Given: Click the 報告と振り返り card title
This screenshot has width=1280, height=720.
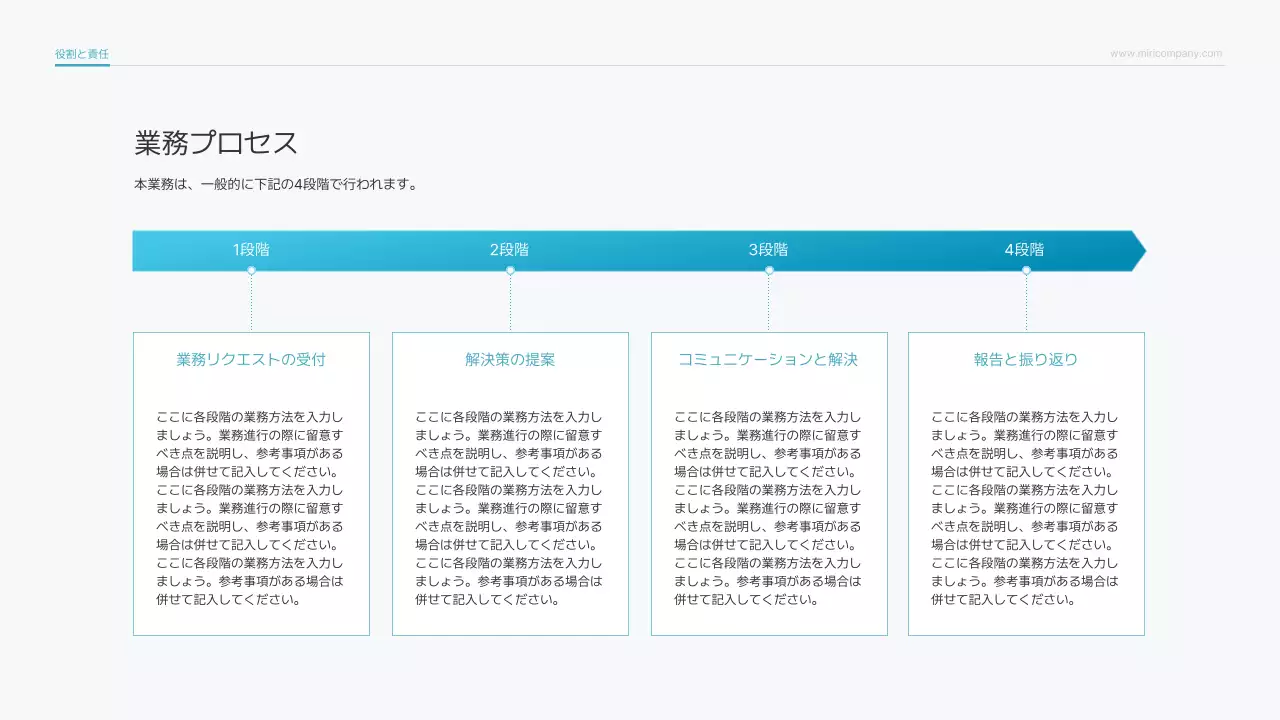Looking at the screenshot, I should 1026,359.
